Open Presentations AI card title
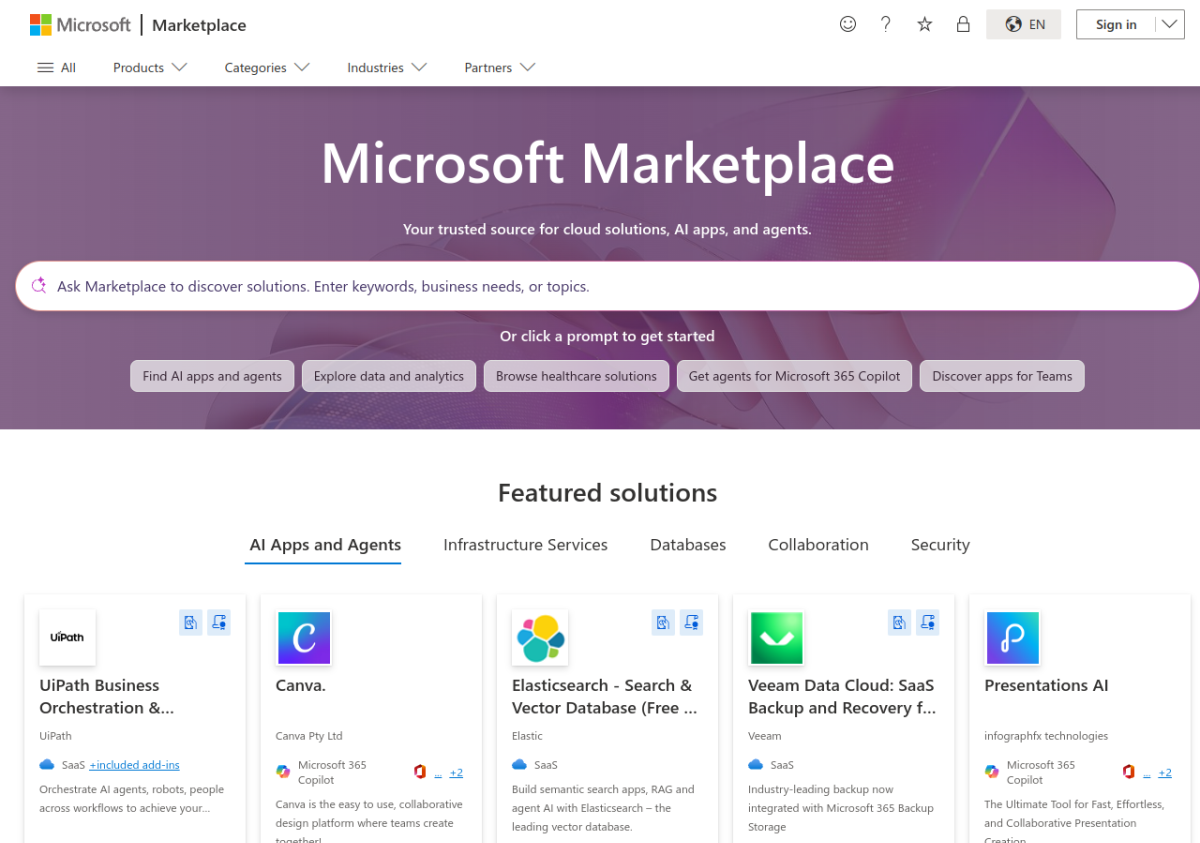Viewport: 1200px width, 843px height. 1046,685
